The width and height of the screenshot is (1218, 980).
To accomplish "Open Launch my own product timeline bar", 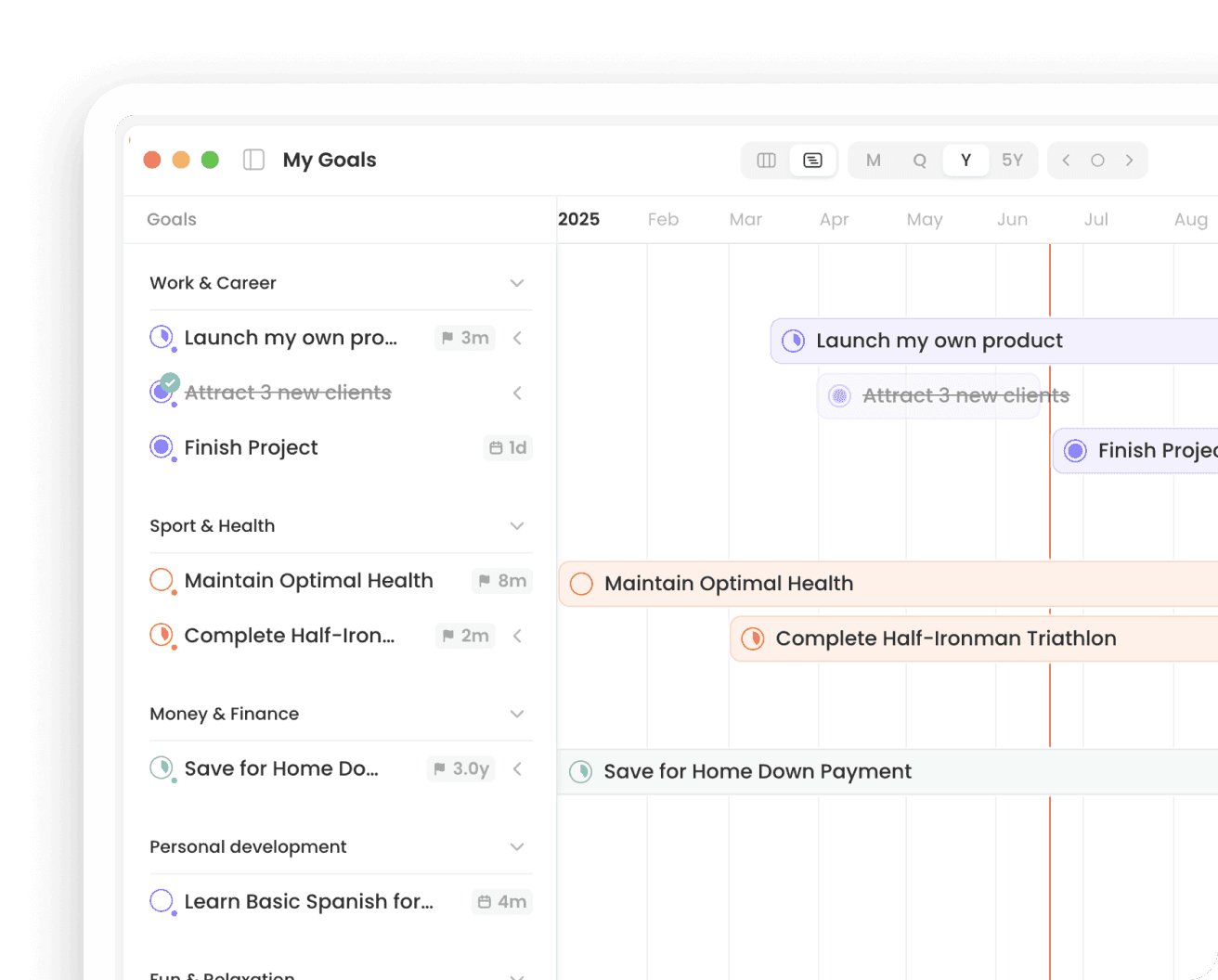I will (x=994, y=341).
